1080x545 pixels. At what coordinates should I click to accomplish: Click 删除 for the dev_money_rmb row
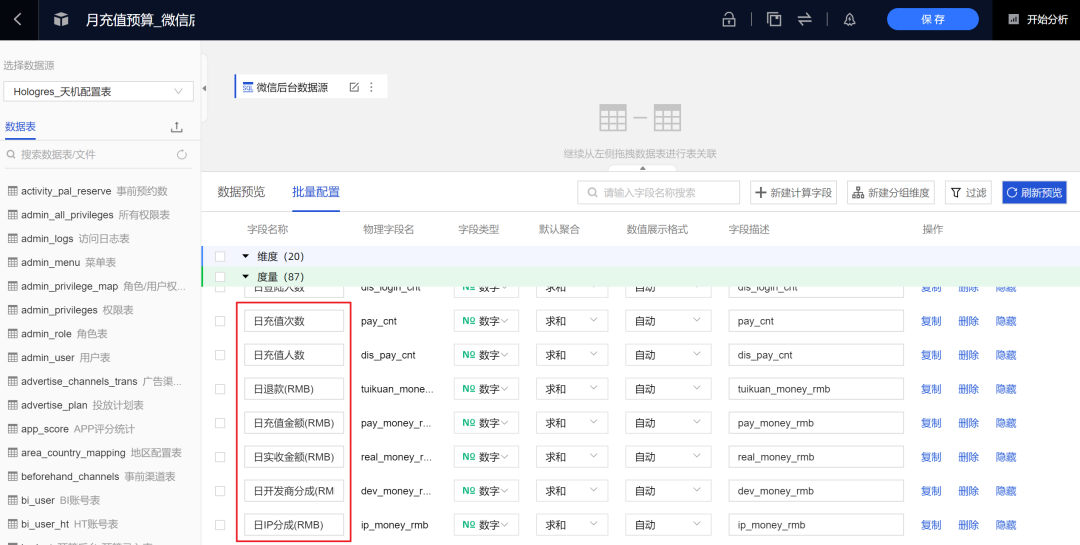click(x=968, y=491)
